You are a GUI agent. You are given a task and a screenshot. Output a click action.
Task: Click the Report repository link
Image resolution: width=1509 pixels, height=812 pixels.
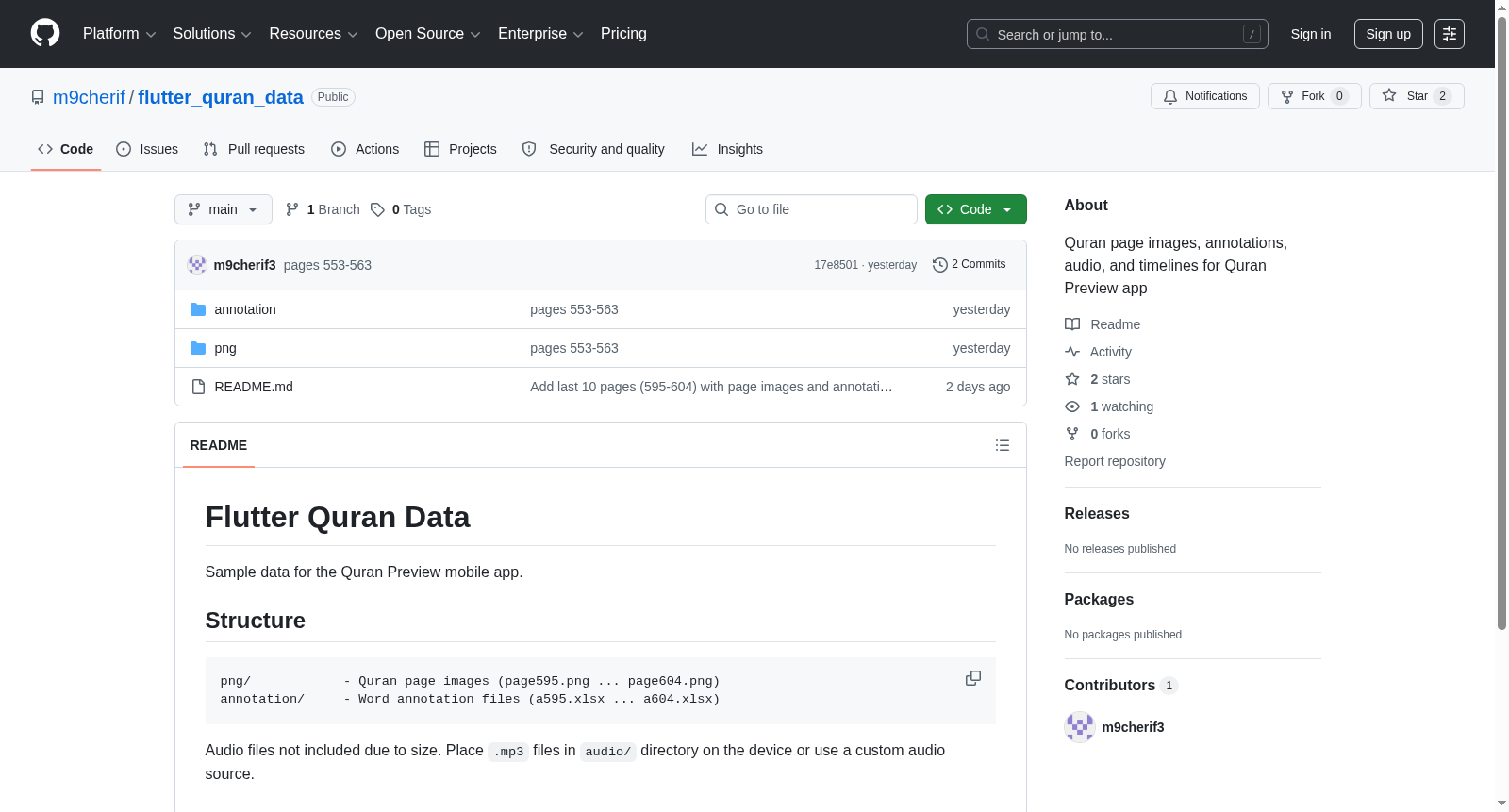coord(1115,461)
